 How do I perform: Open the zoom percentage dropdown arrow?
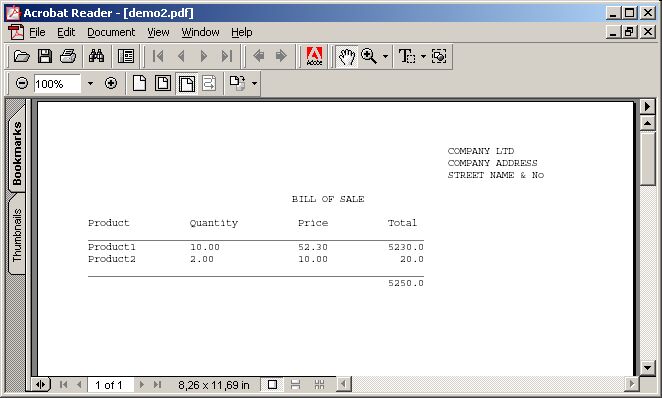(90, 84)
